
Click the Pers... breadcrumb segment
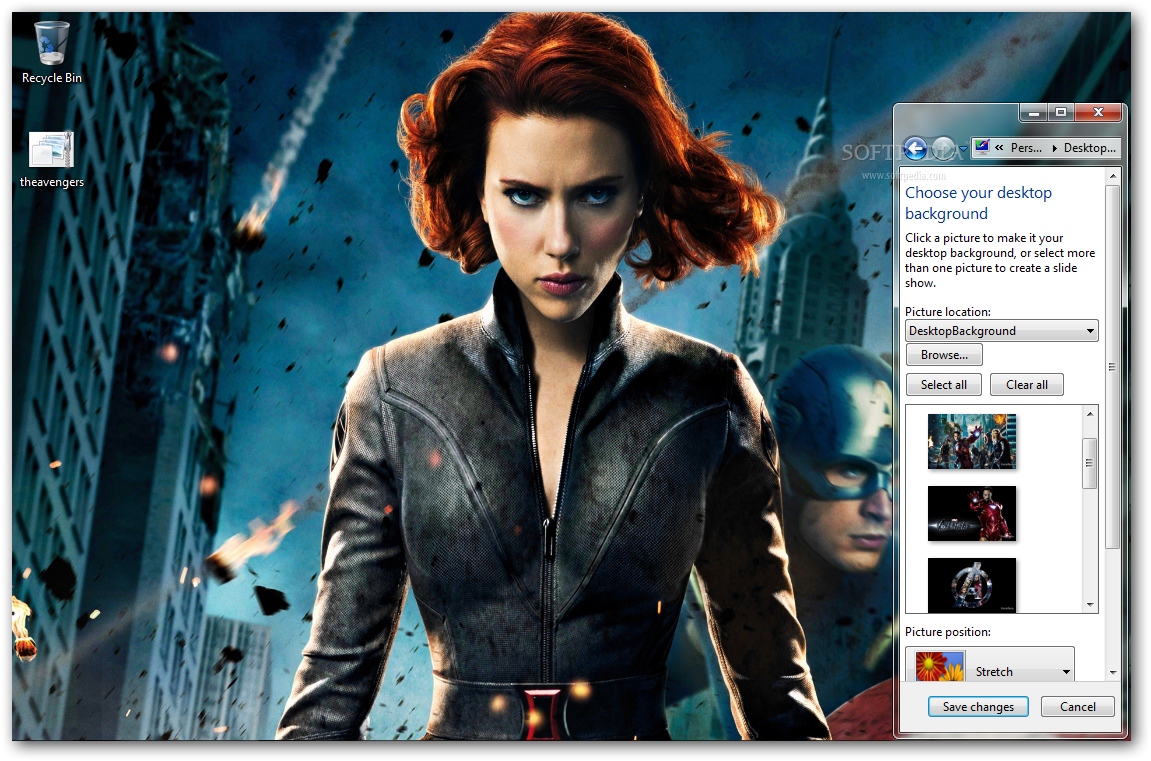click(1025, 148)
